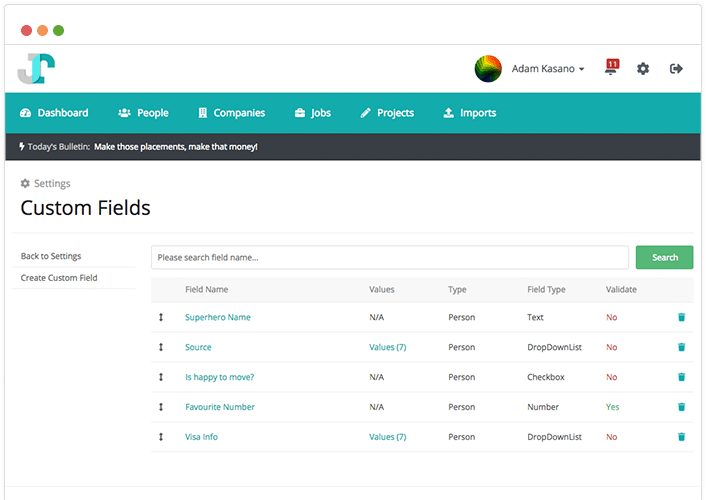Delete the Favourite Number field via trash icon
707x500 pixels.
(681, 407)
